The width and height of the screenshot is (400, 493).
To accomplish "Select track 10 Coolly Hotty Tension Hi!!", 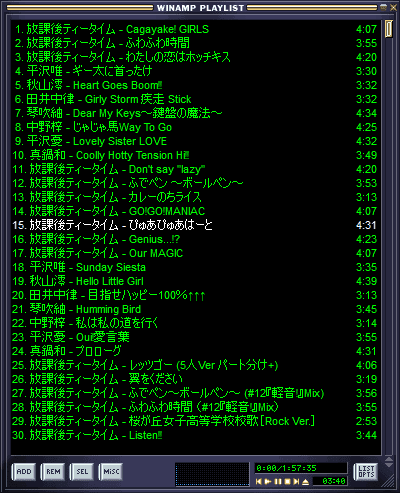I will click(x=196, y=155).
